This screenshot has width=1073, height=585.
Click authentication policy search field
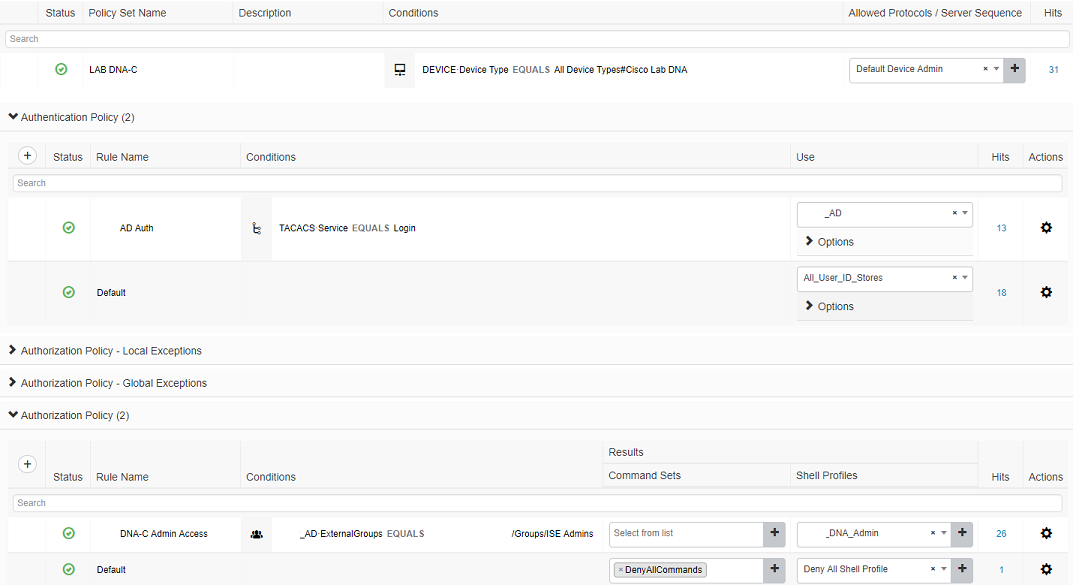click(x=537, y=183)
